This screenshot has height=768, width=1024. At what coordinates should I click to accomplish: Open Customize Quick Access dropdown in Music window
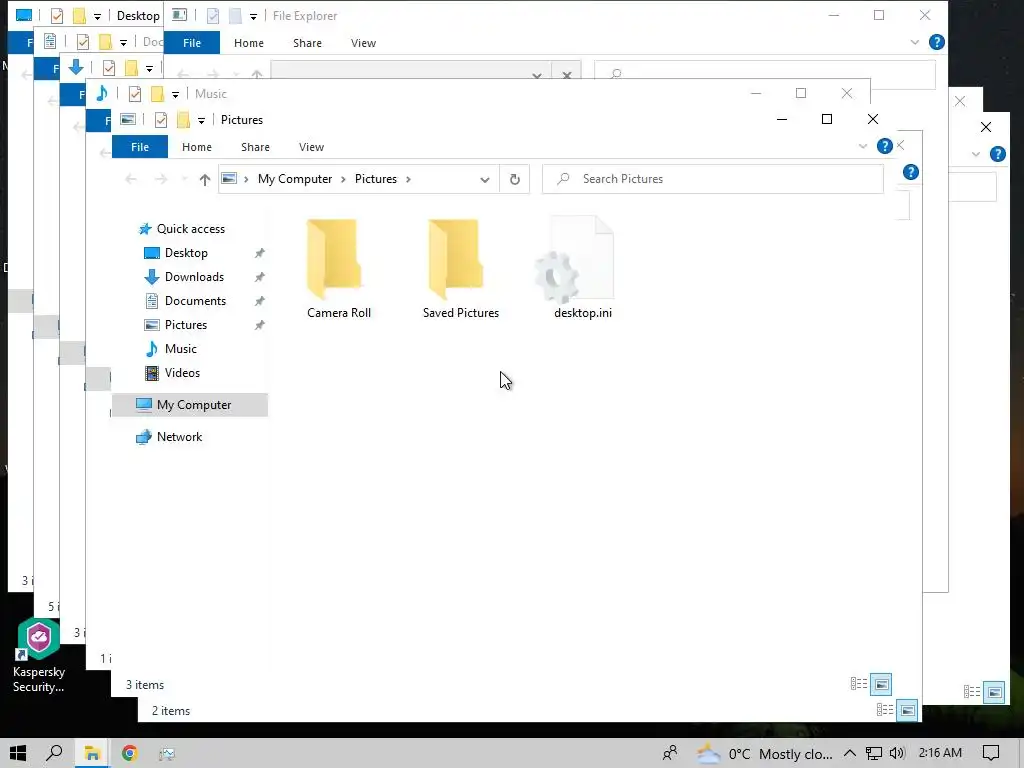tap(175, 95)
